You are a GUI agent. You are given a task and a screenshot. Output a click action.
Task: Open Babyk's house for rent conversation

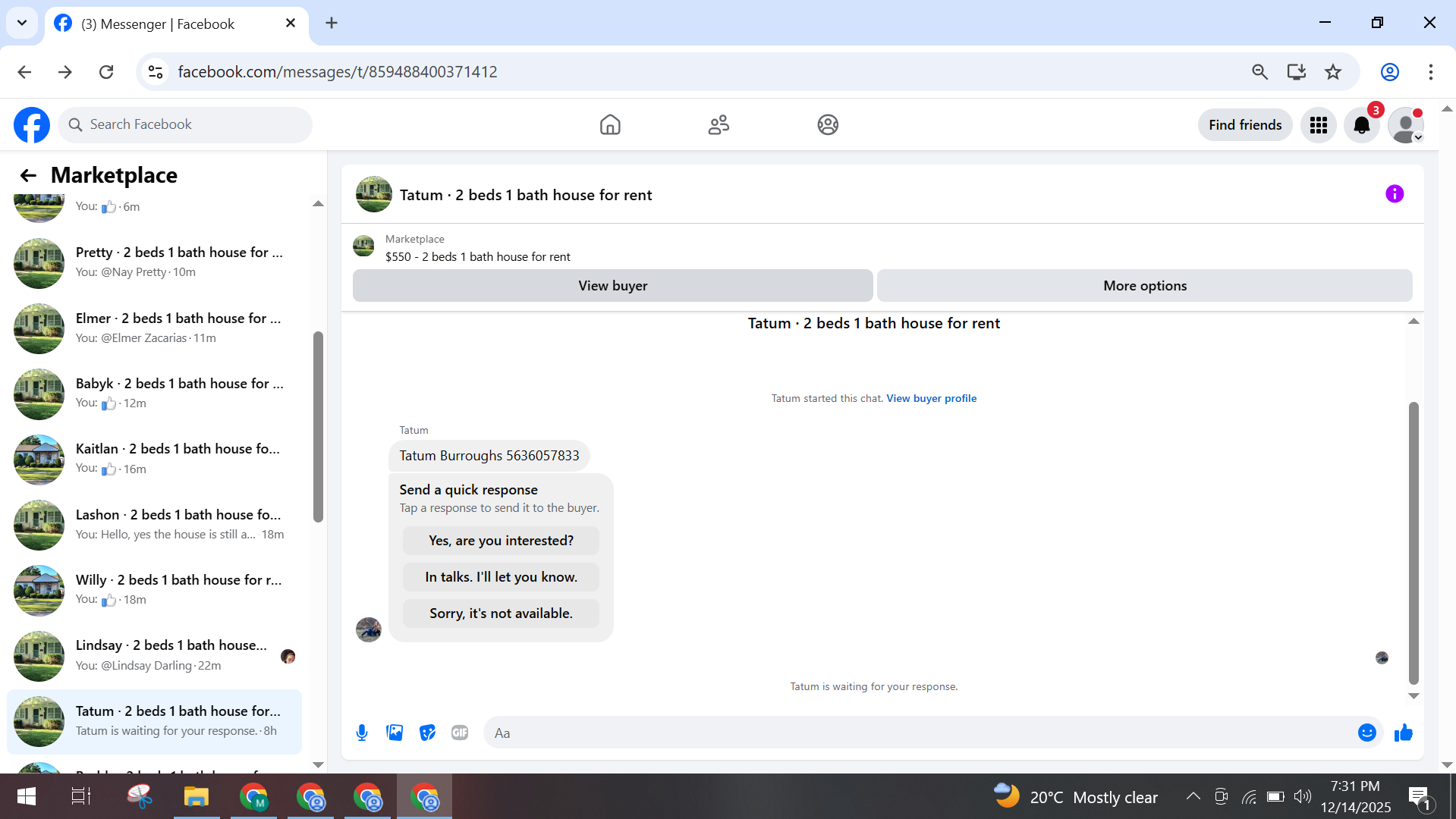click(155, 394)
